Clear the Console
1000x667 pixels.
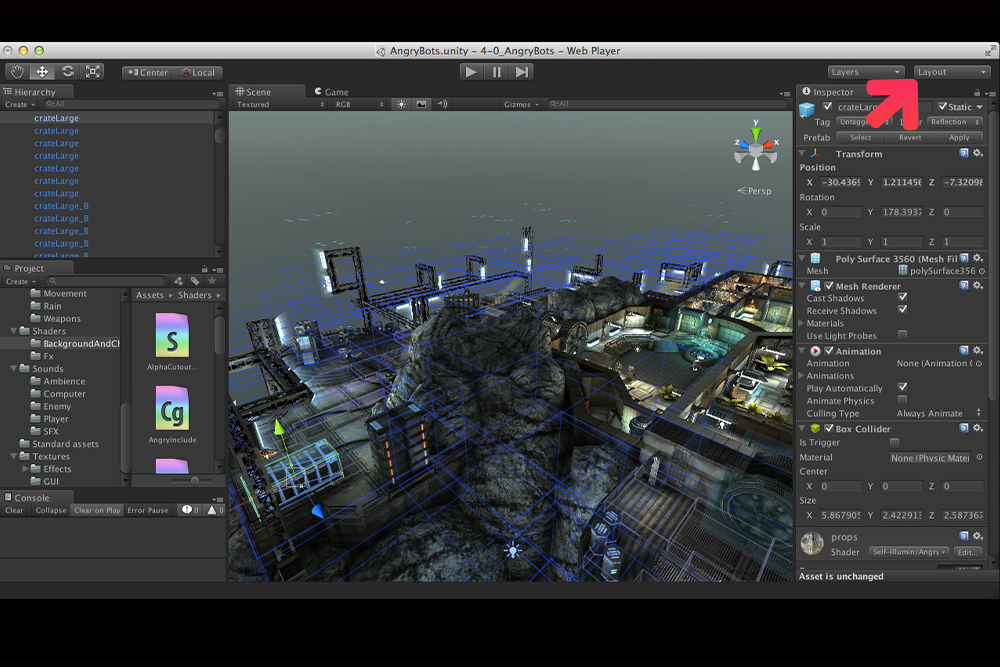coord(14,510)
